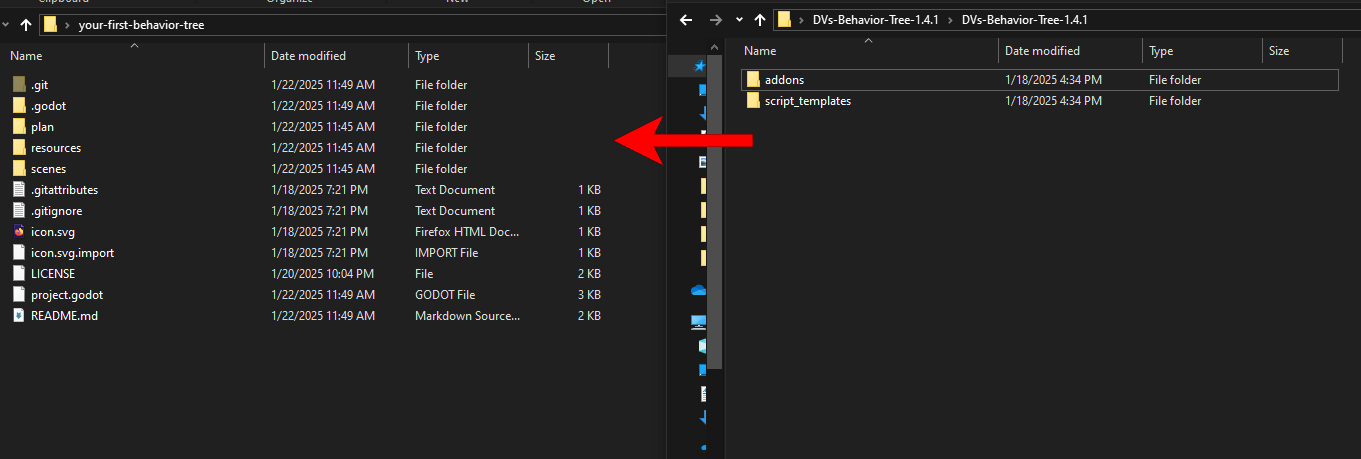Click "Text Document" type of .gitattributes row

[x=455, y=190]
